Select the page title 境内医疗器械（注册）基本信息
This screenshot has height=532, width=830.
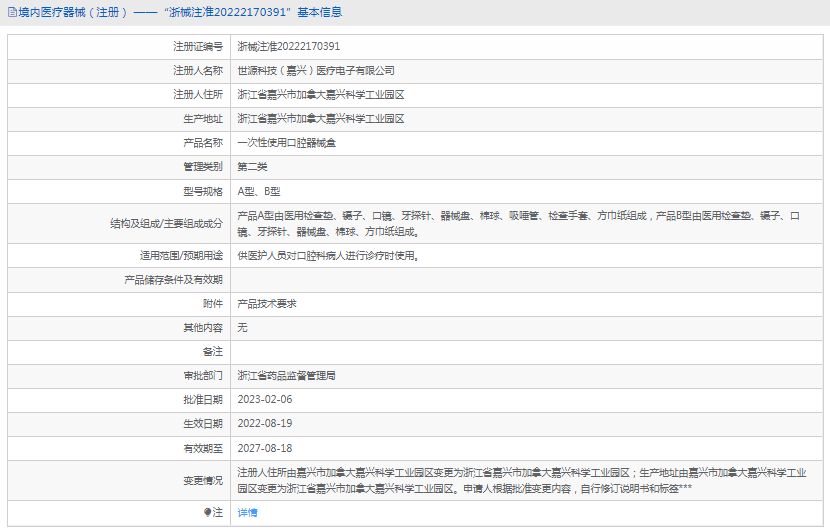(180, 12)
